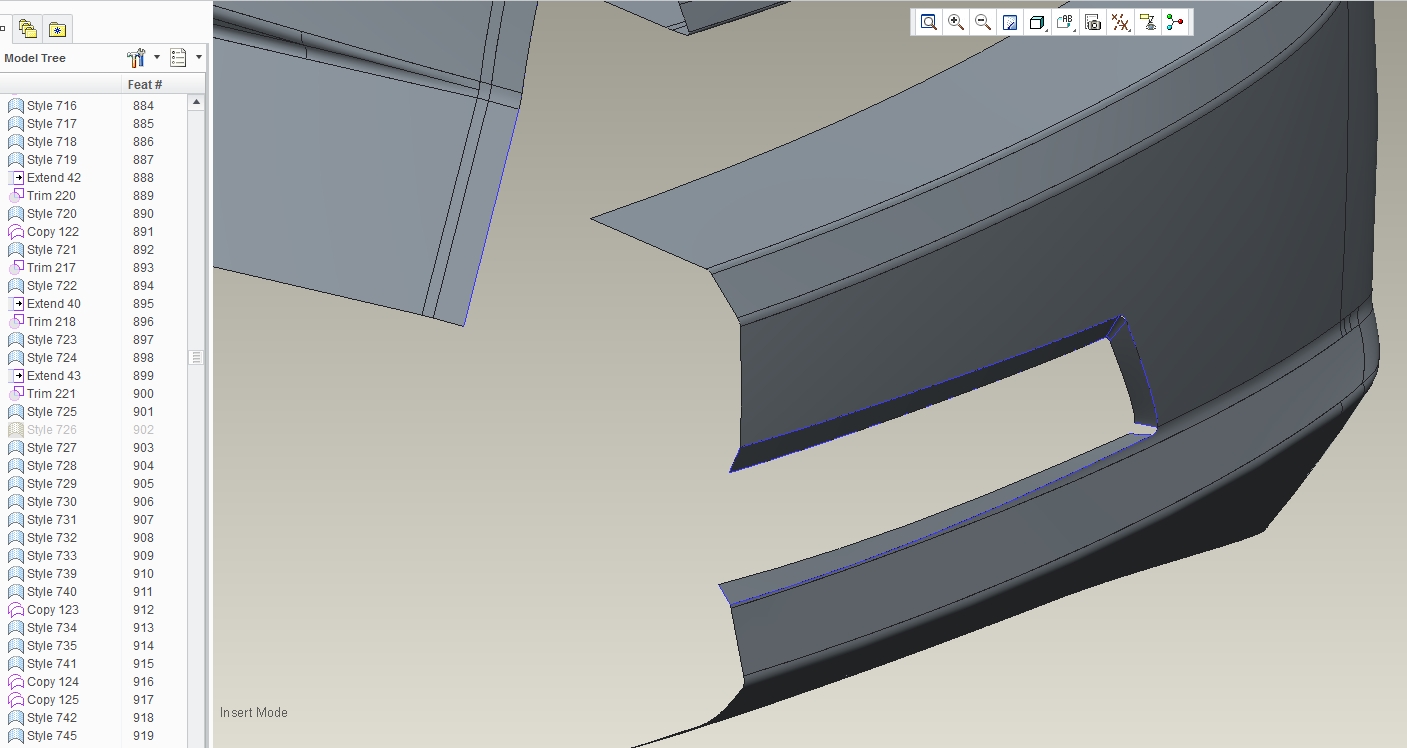Viewport: 1407px width, 748px height.
Task: Select Style 725 in the tree
Action: click(52, 412)
